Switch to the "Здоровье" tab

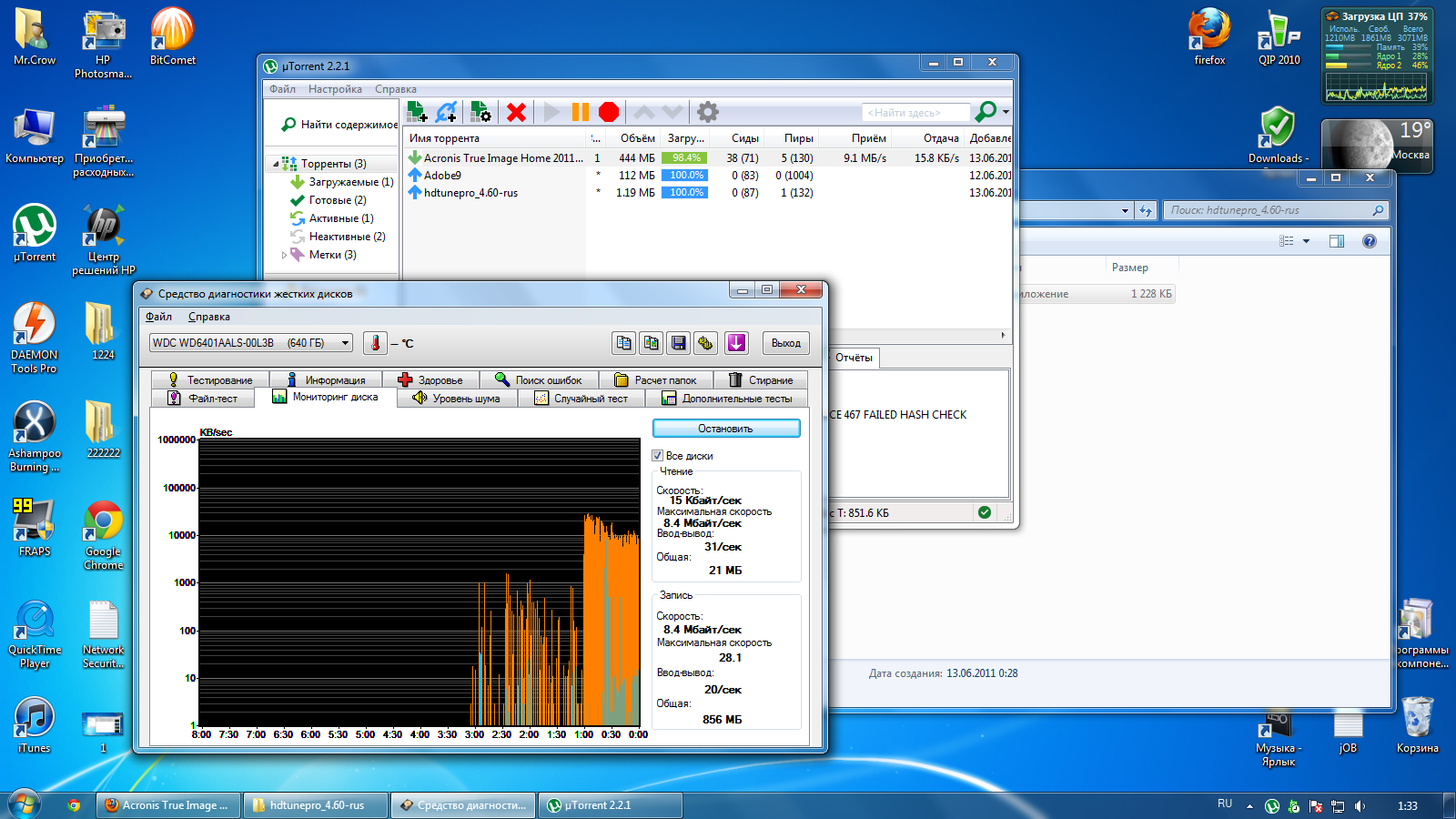tap(430, 380)
